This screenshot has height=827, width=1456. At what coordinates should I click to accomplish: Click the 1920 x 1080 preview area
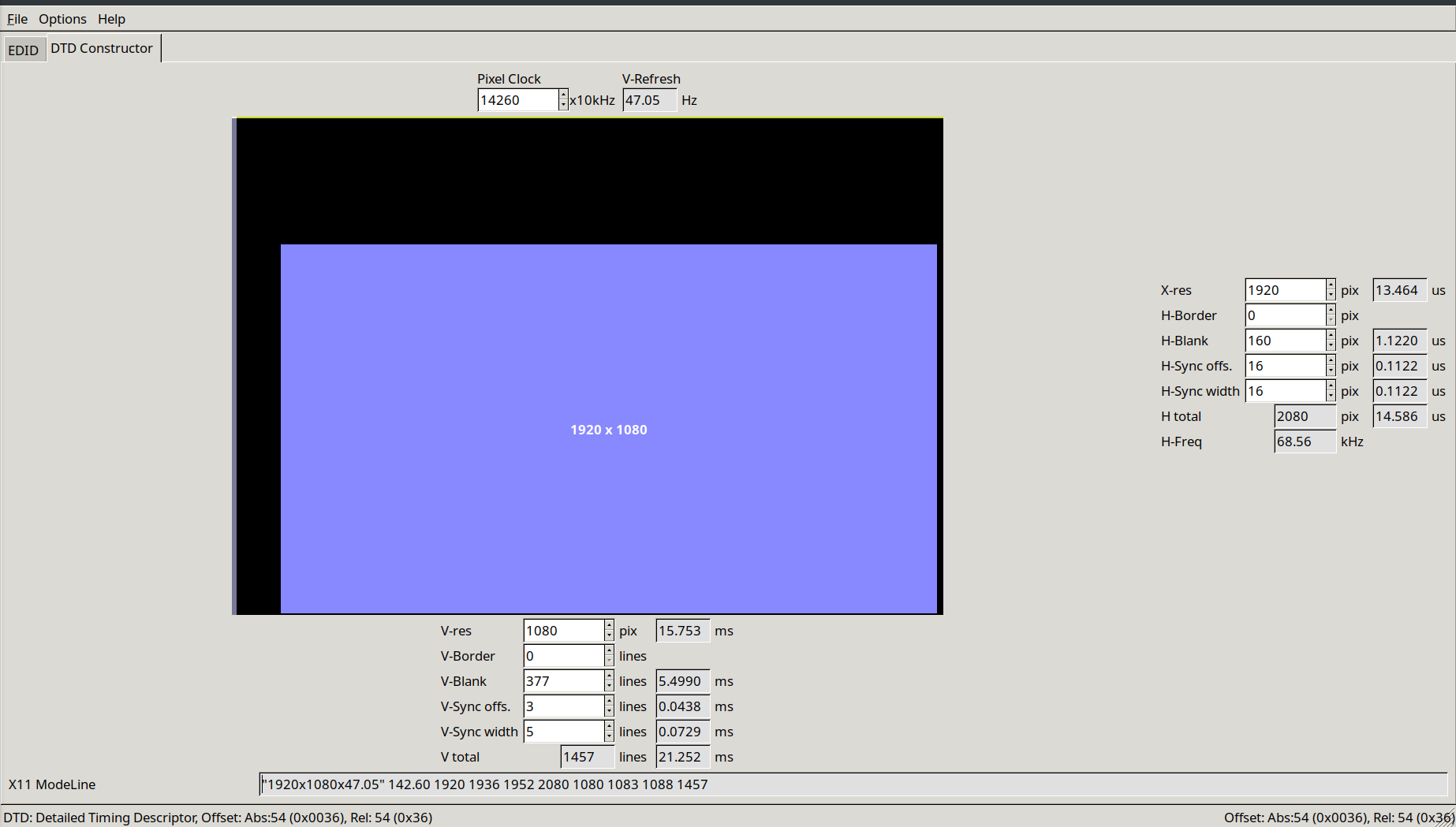609,430
